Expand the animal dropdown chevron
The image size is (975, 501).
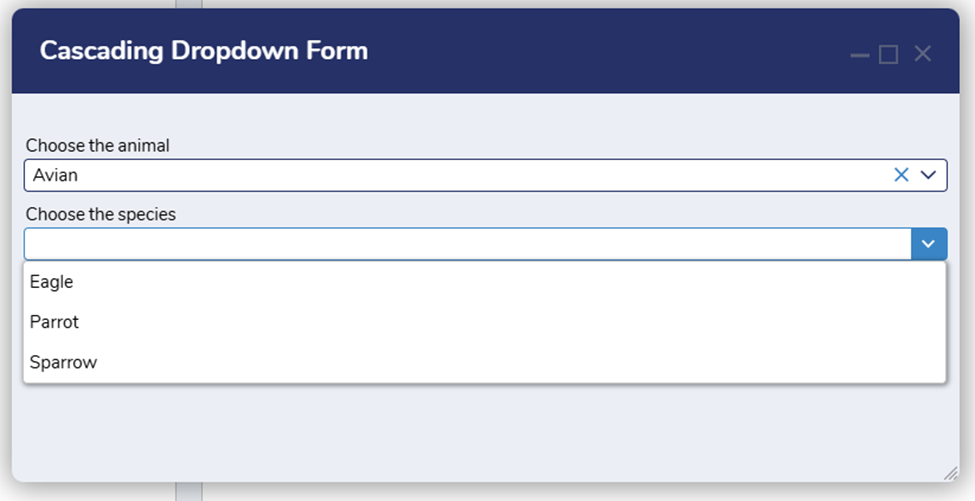(928, 175)
